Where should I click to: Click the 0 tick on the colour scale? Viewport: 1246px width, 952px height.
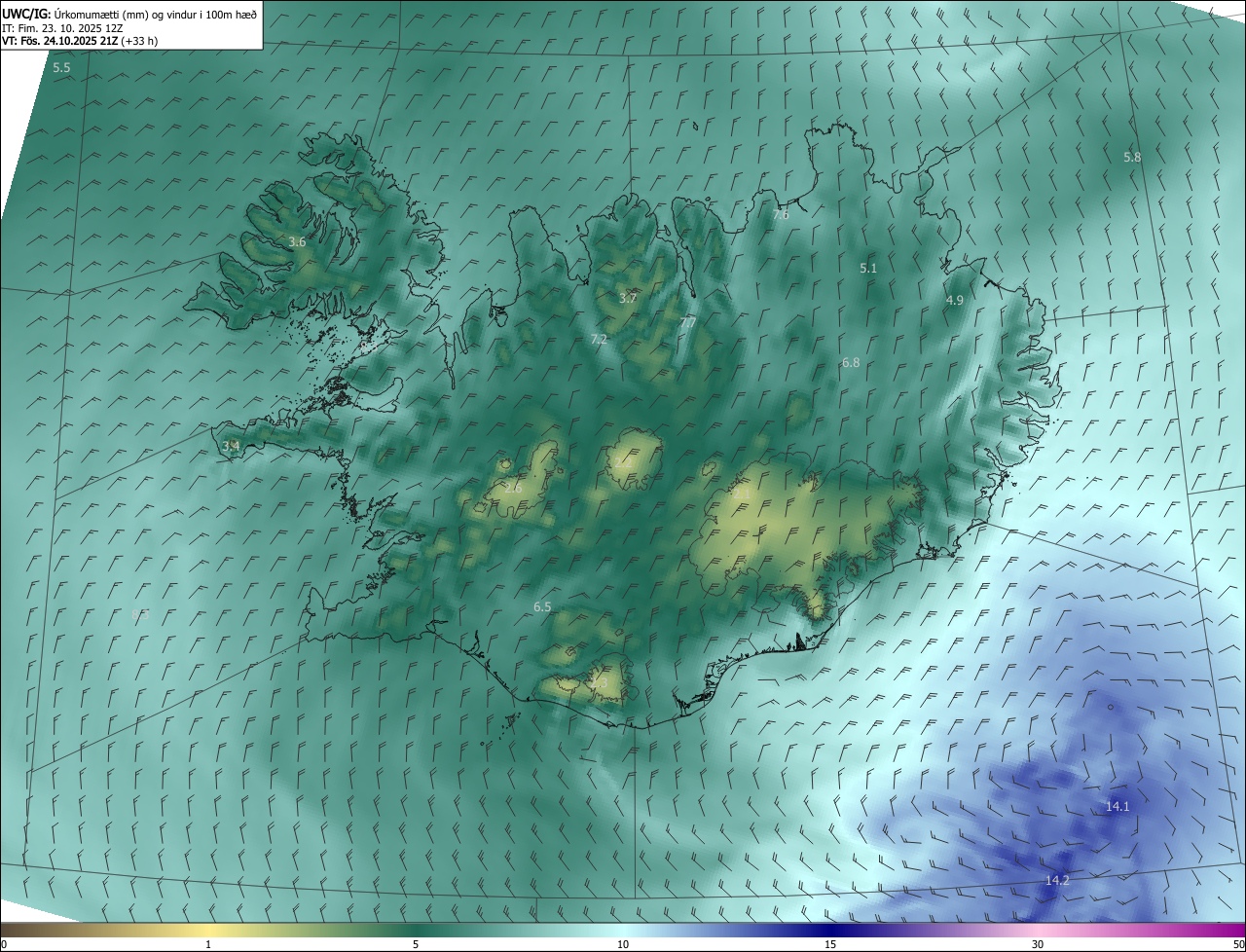(4, 944)
